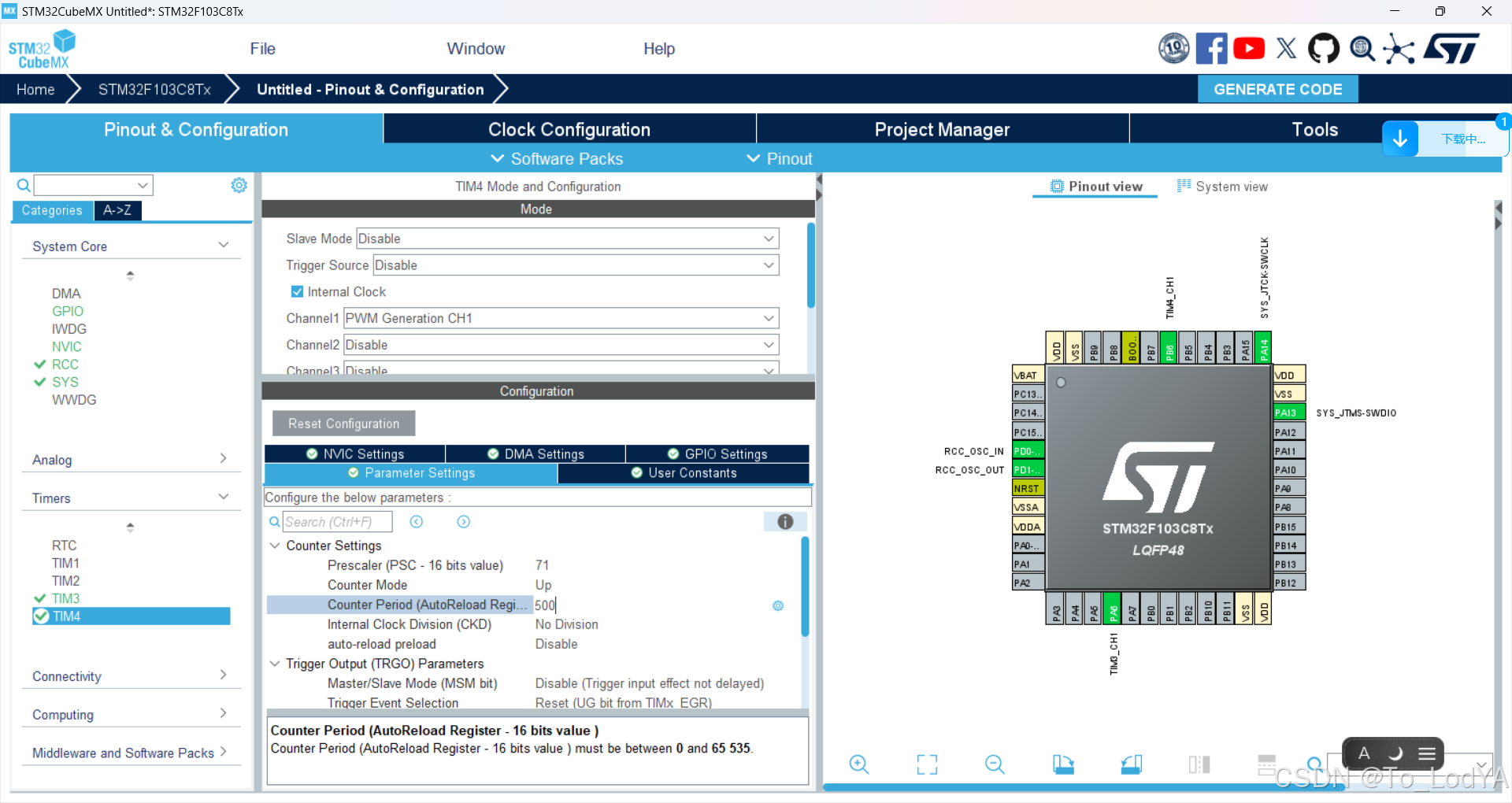The image size is (1512, 803).
Task: Open the DMA Settings tab
Action: (535, 454)
